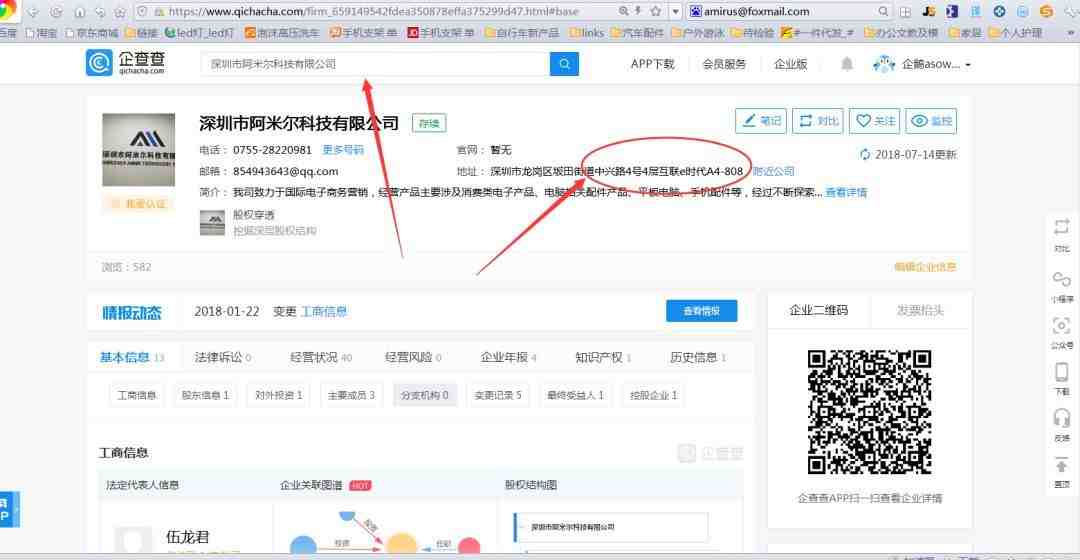Image resolution: width=1080 pixels, height=560 pixels.
Task: Click the 企业关联图谱 heading
Action: tap(311, 485)
